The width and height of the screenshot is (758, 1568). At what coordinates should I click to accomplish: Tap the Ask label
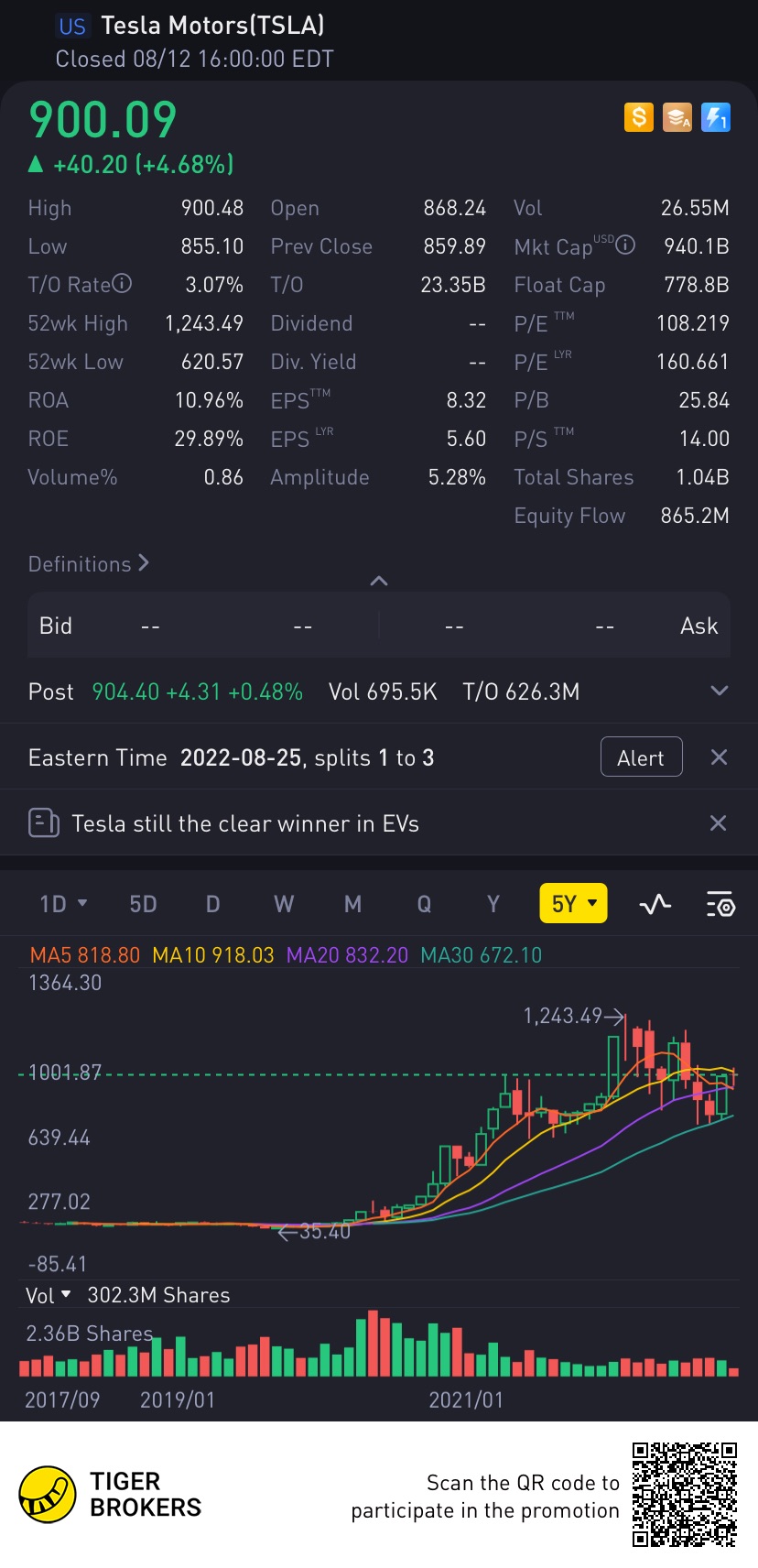click(699, 626)
